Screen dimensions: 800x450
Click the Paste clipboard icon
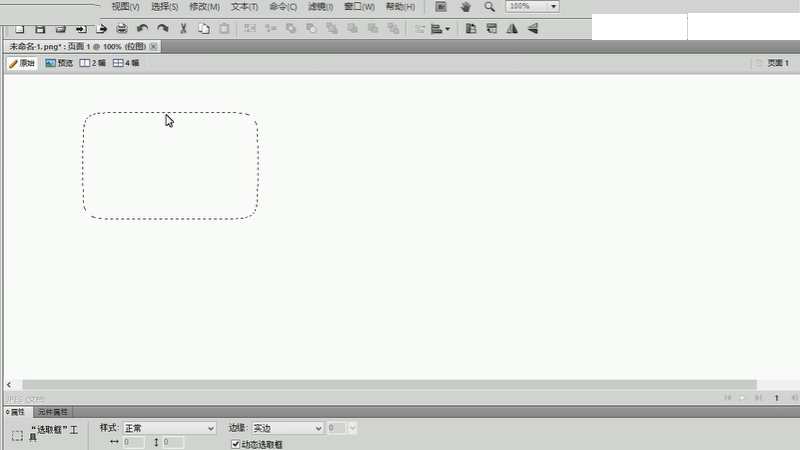tap(224, 29)
